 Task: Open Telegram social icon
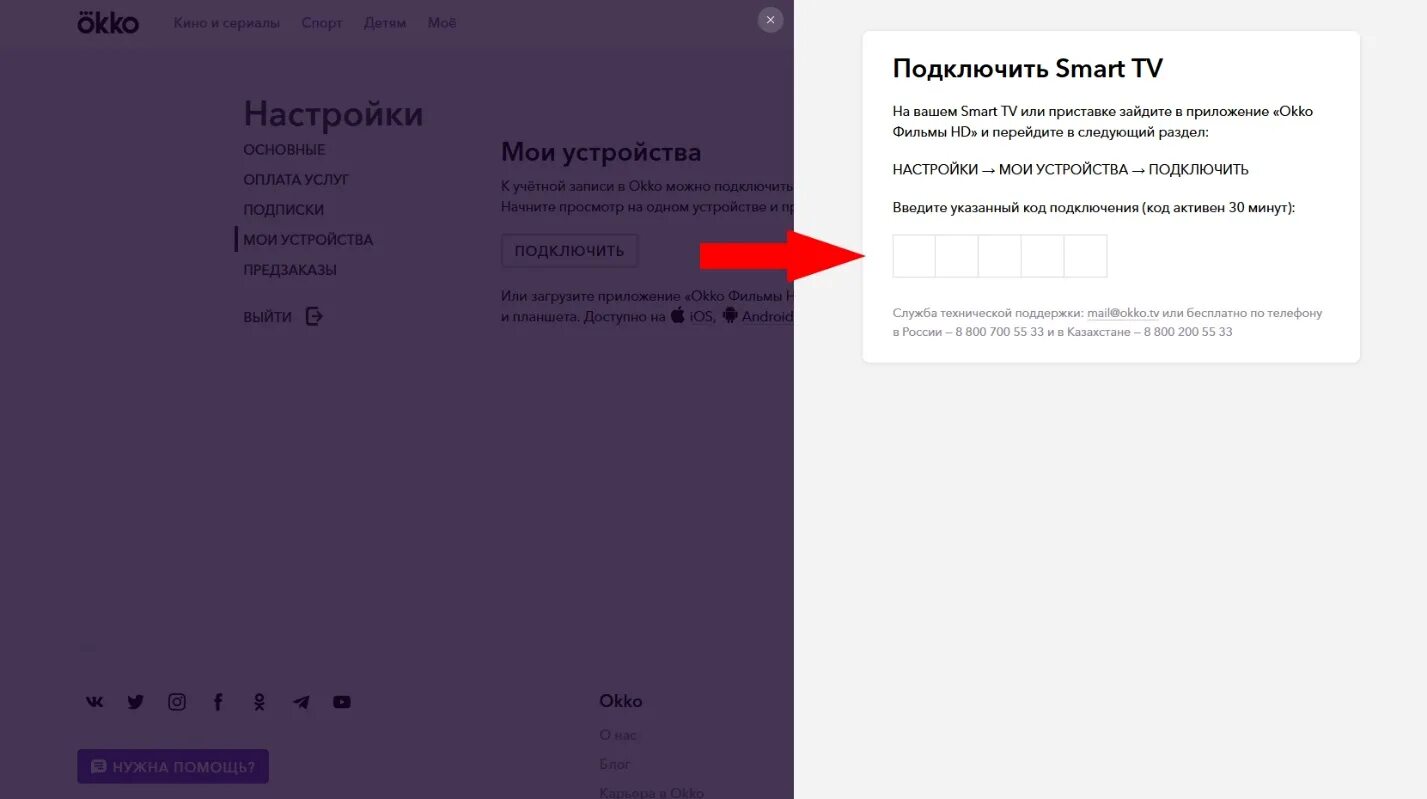click(301, 702)
